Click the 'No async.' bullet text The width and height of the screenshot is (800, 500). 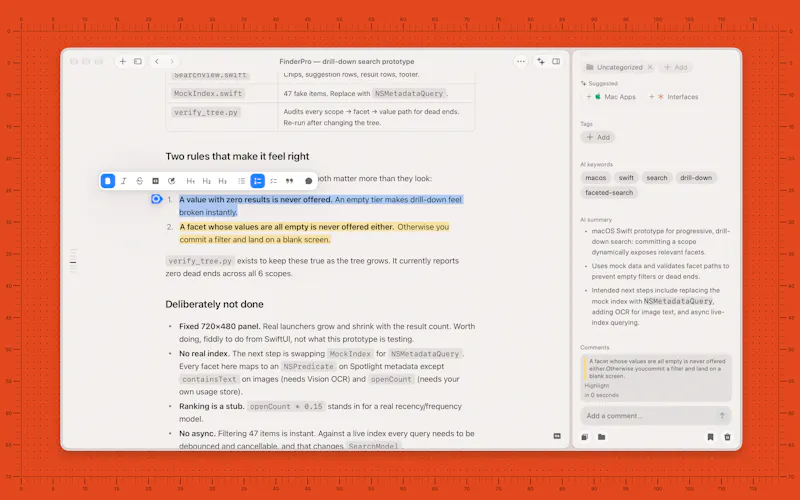(197, 434)
